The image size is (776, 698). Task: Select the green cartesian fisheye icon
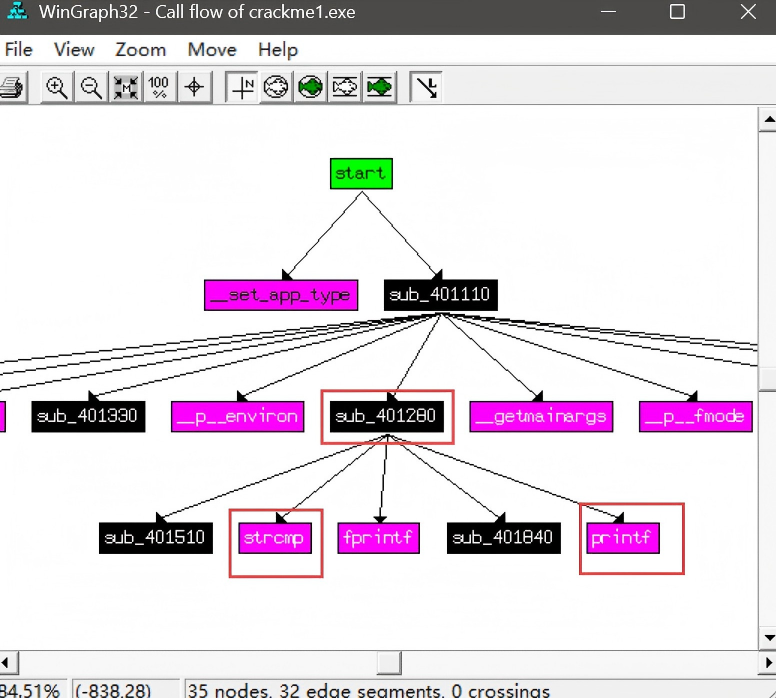(380, 88)
